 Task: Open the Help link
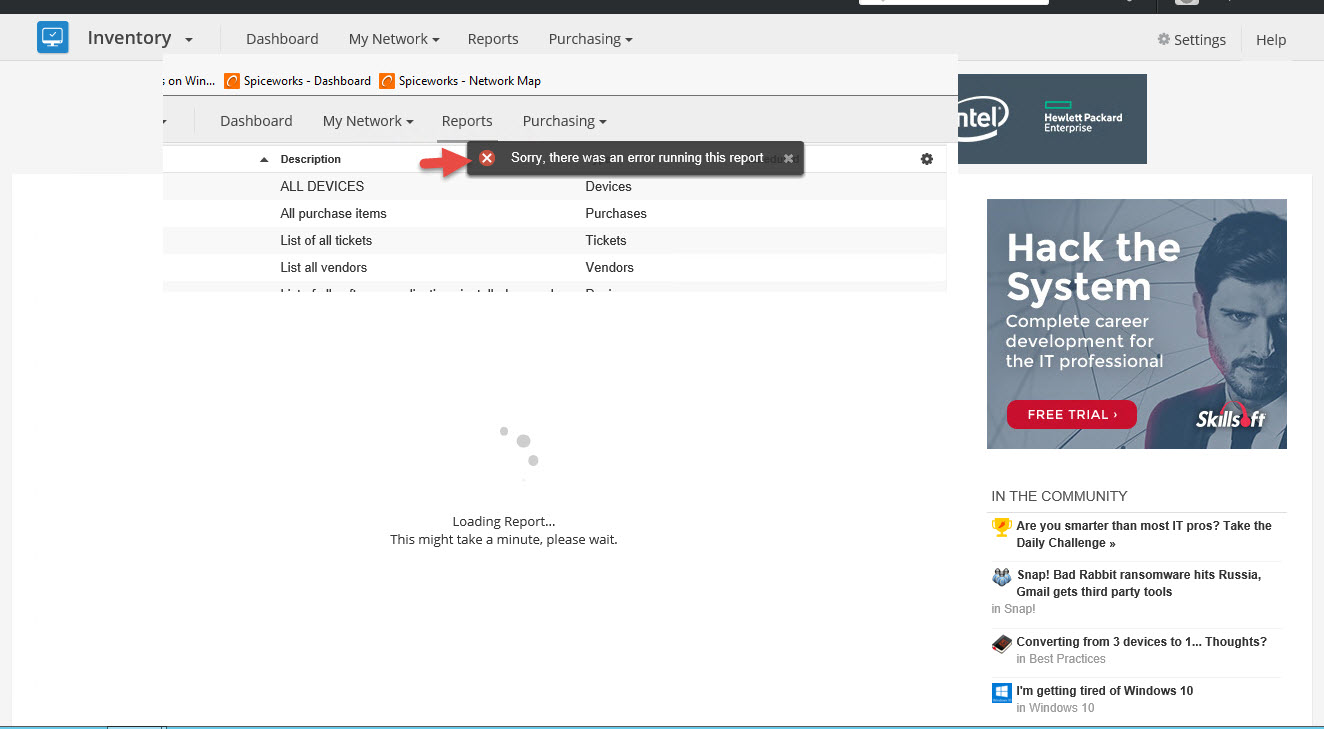(1270, 40)
